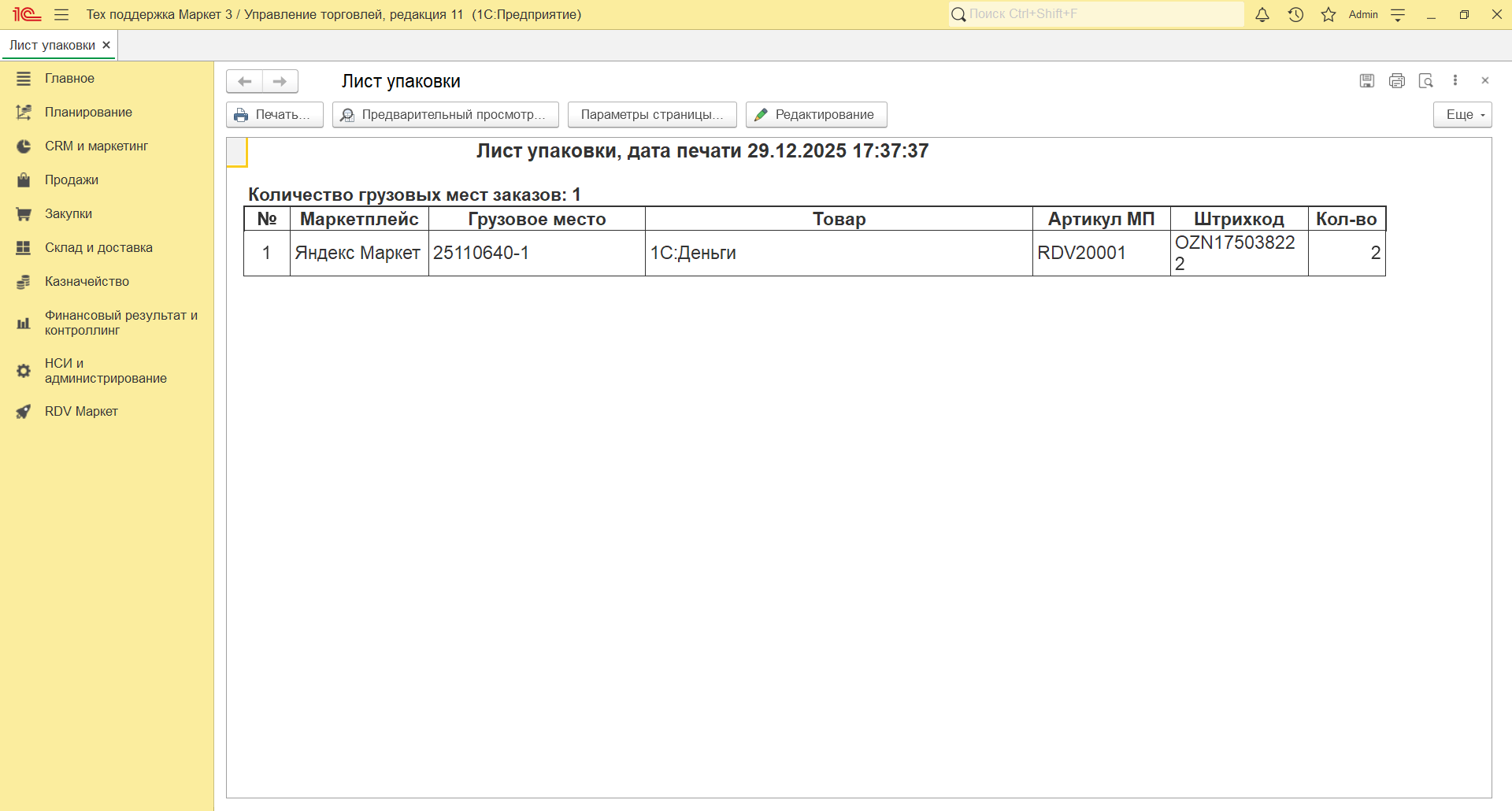The height and width of the screenshot is (811, 1512).
Task: Open favorites star icon
Action: 1329,15
